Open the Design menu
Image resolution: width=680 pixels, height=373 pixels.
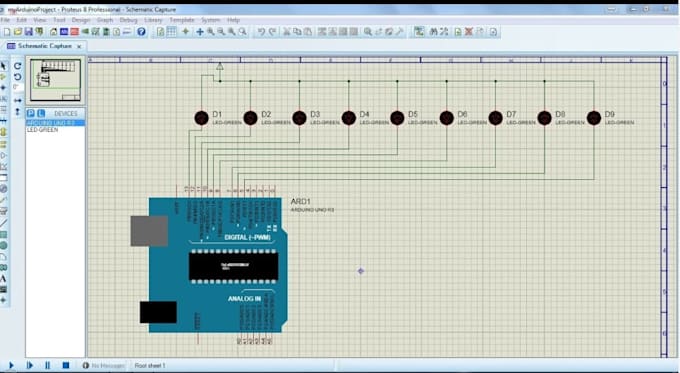pos(81,20)
